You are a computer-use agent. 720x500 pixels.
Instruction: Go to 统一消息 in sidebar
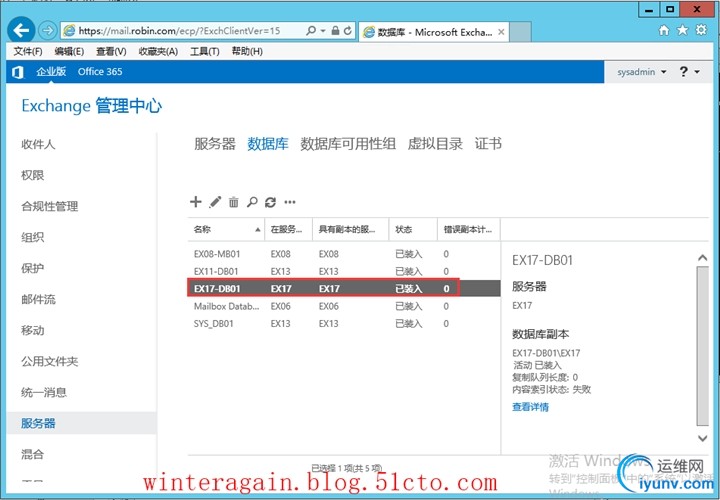point(44,392)
